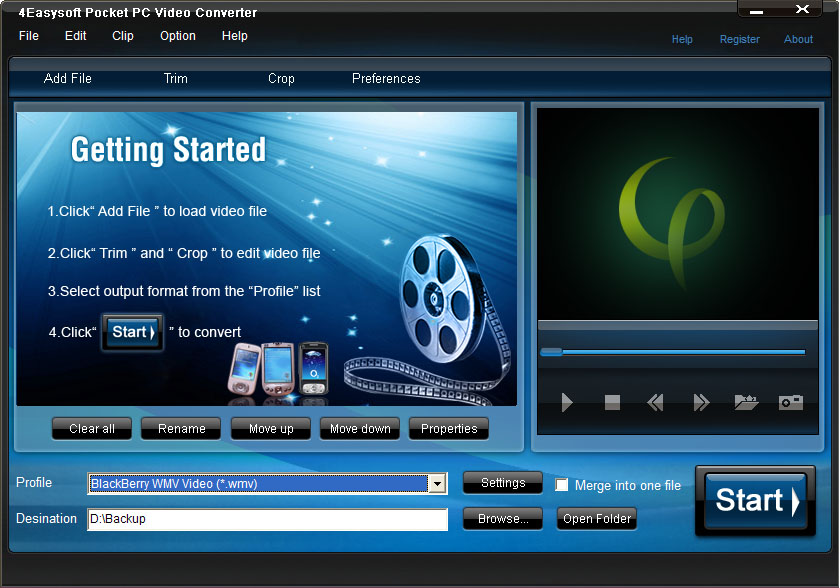840x588 pixels.
Task: Open the Edit menu
Action: click(76, 36)
